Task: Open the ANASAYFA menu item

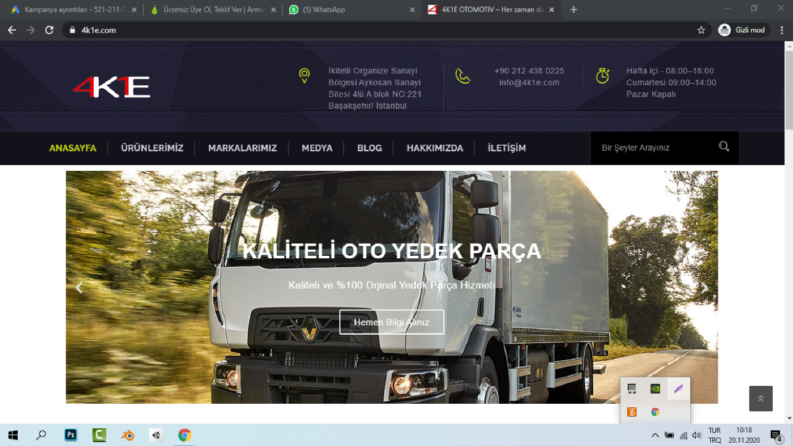Action: [72, 148]
